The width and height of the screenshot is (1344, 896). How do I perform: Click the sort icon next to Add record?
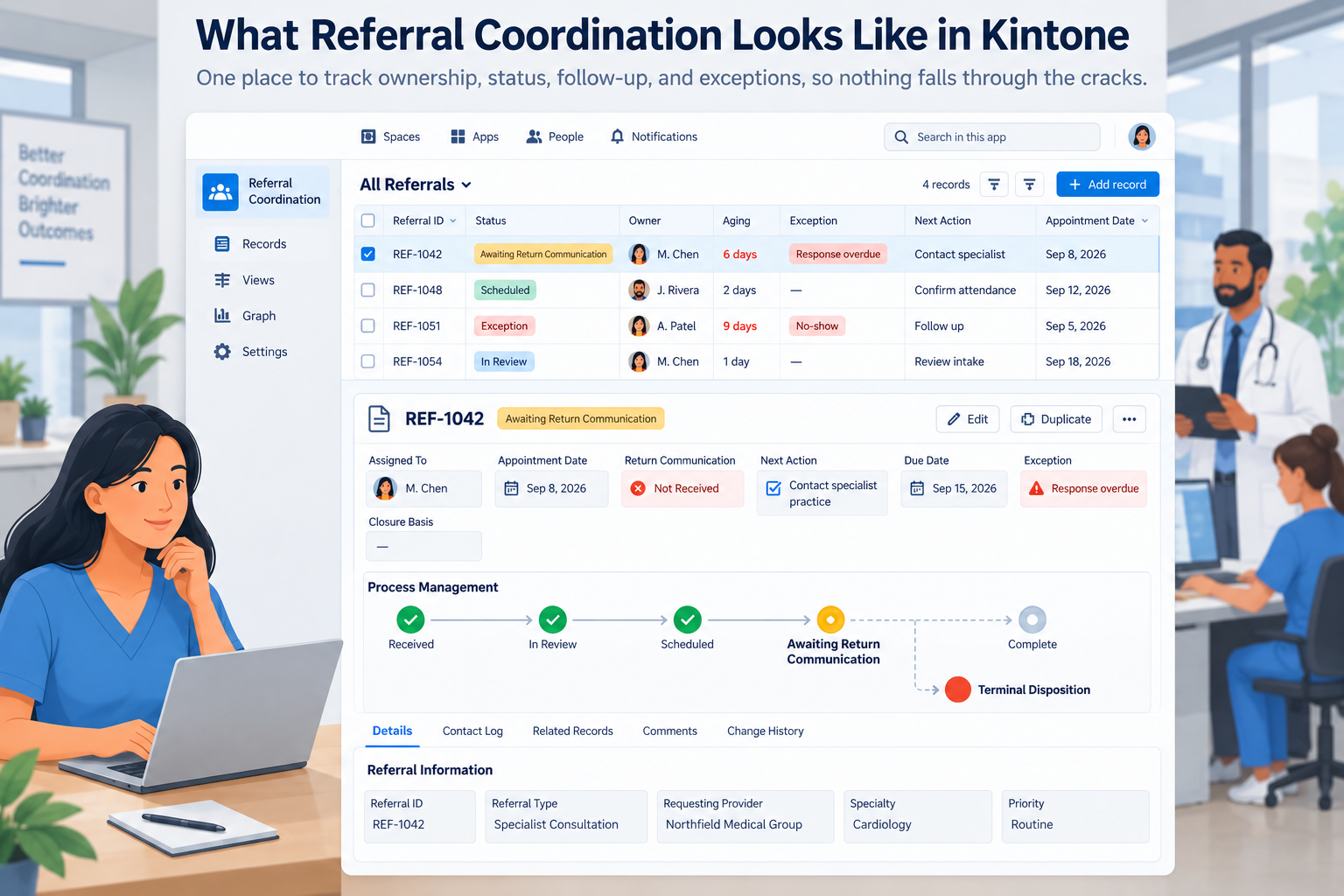point(1030,185)
